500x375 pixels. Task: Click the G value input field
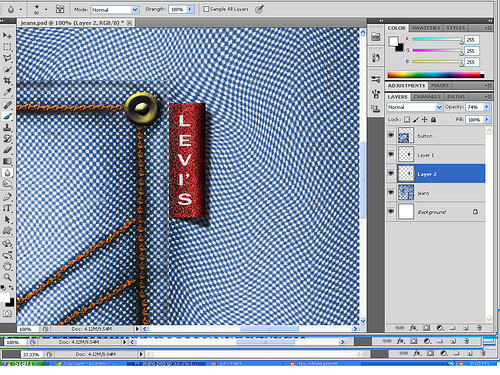point(472,51)
